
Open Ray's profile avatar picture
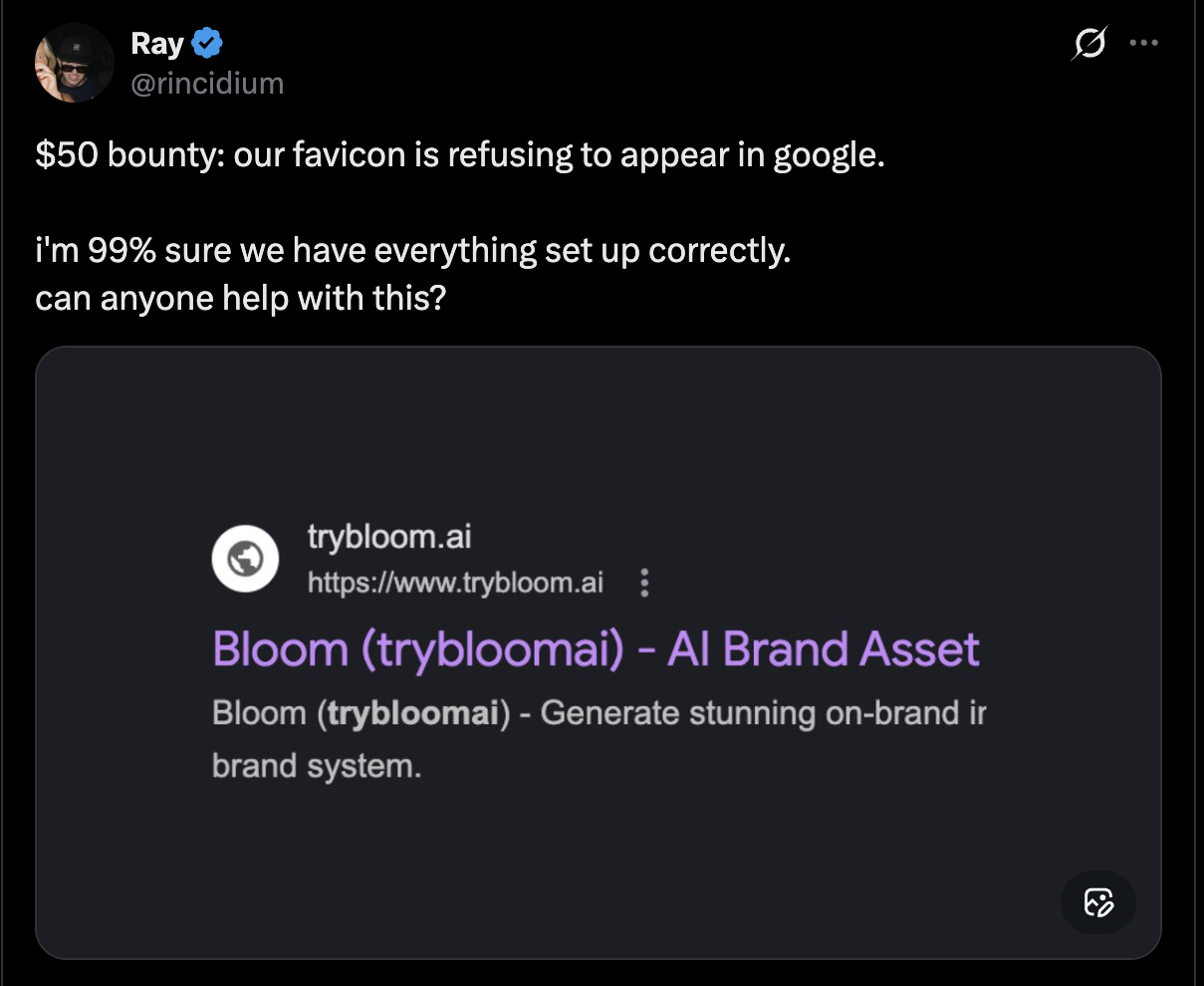click(75, 64)
